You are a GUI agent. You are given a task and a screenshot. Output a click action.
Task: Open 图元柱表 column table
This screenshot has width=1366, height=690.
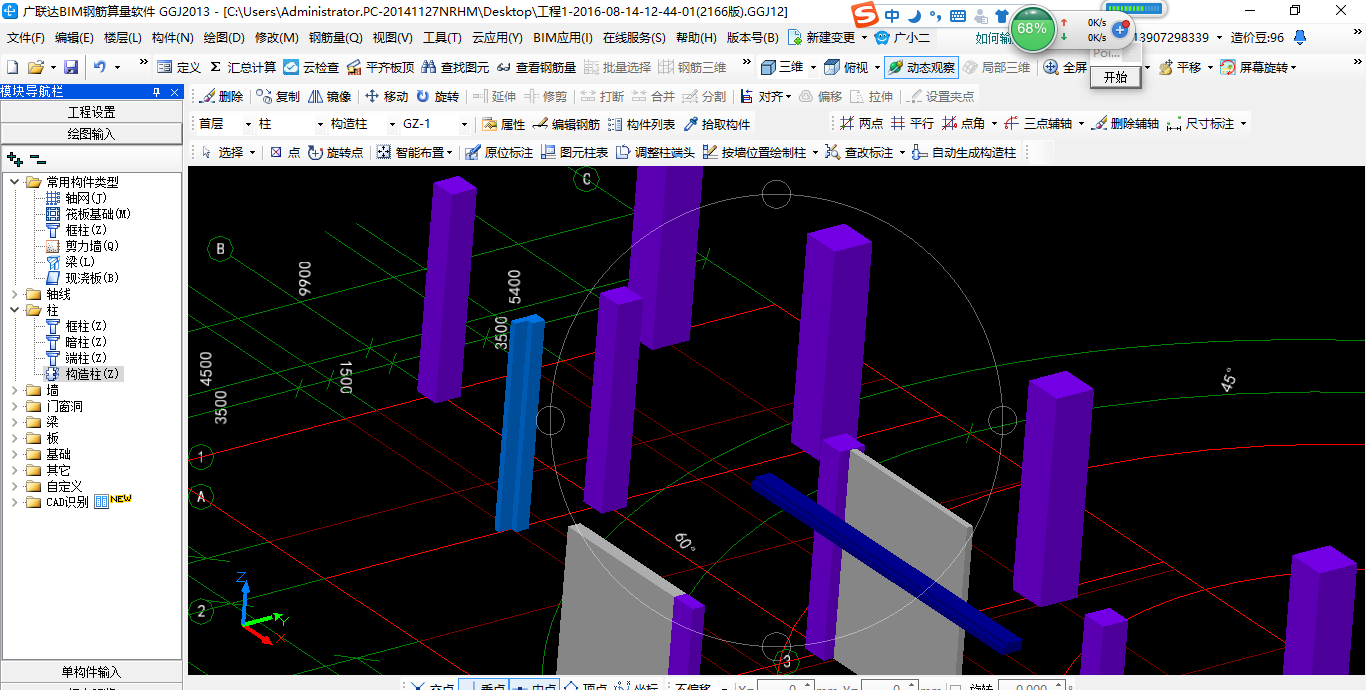point(574,152)
